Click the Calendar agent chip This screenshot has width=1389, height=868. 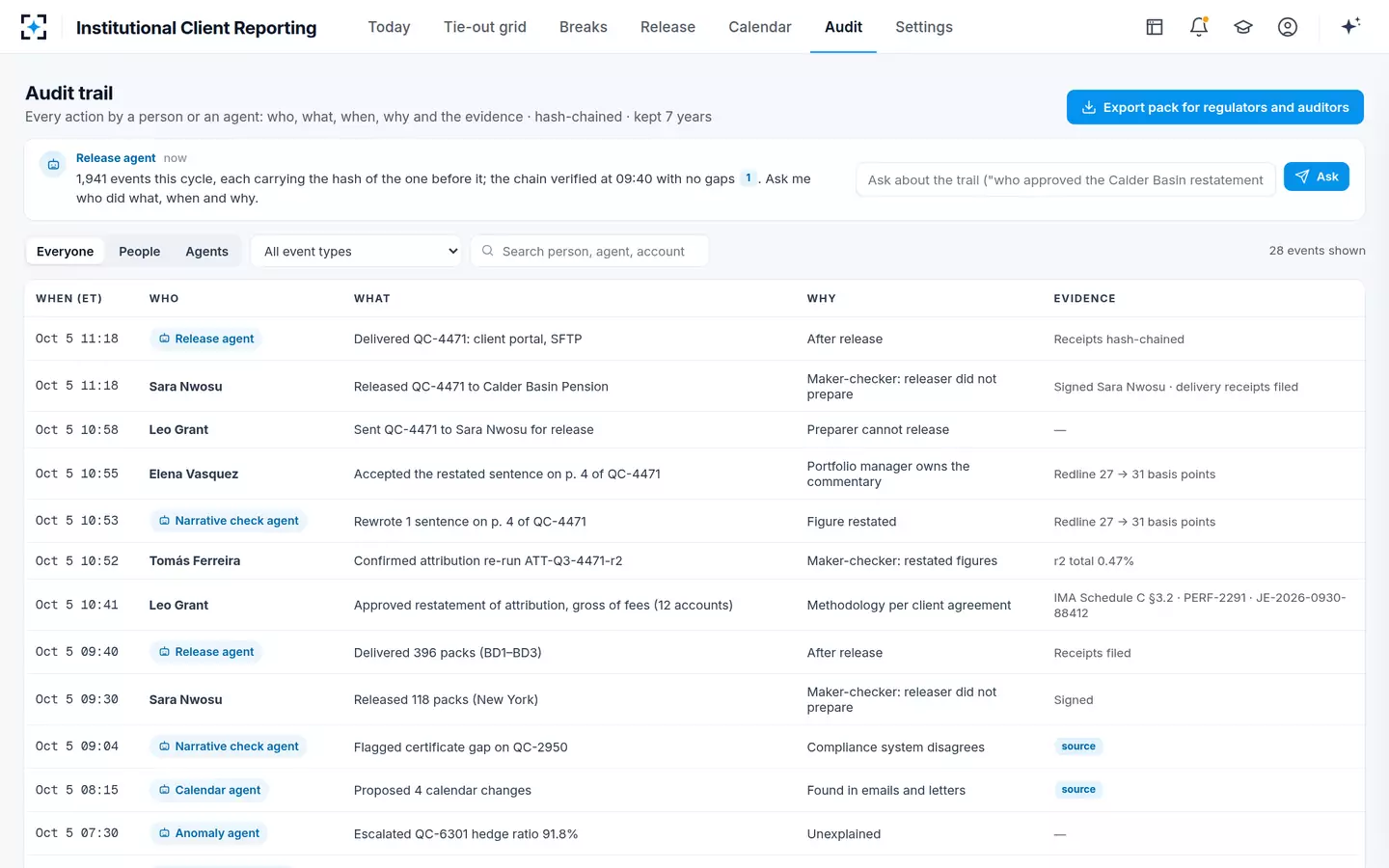[x=209, y=790]
